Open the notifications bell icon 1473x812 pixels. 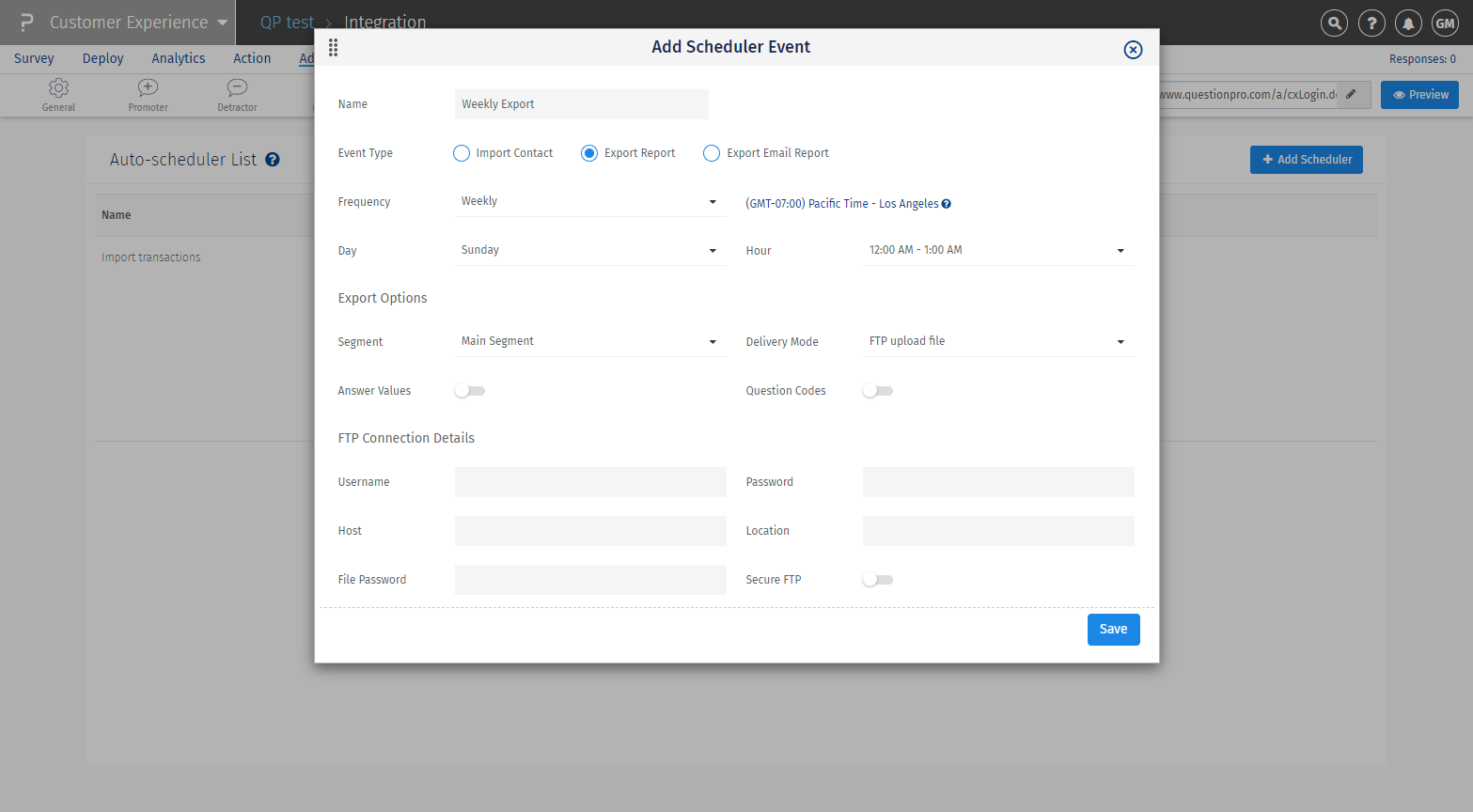tap(1408, 23)
